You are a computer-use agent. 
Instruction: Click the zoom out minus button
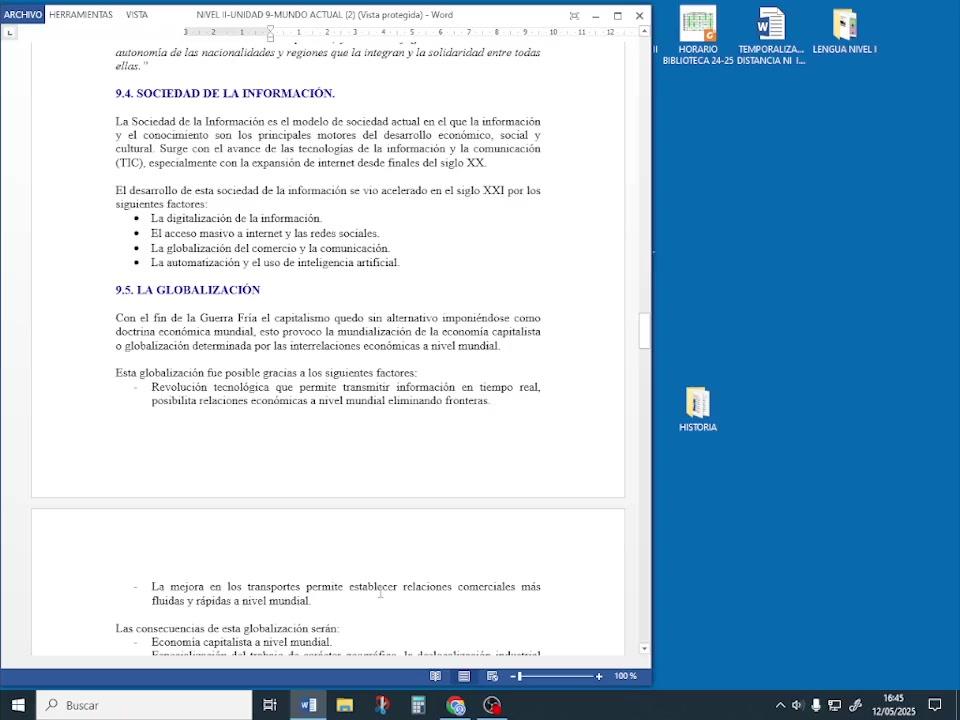(513, 677)
